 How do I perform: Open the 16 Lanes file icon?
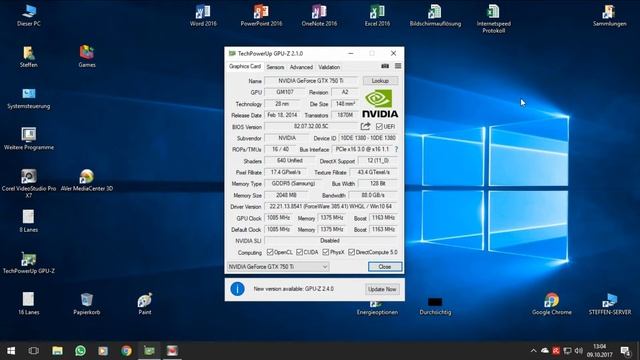pos(29,304)
